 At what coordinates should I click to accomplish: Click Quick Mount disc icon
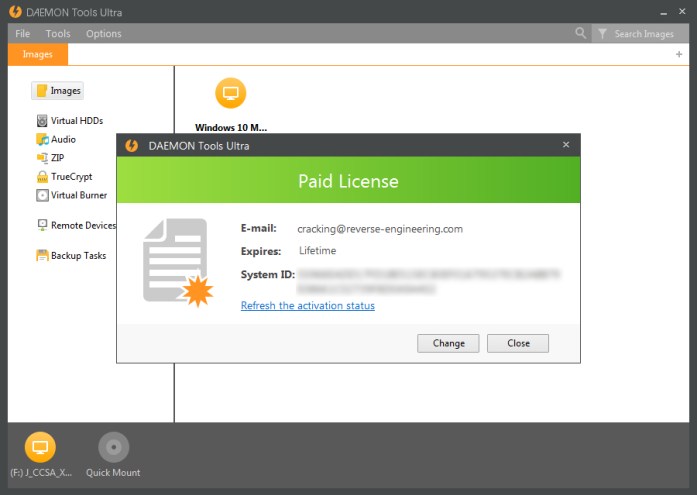click(x=113, y=447)
